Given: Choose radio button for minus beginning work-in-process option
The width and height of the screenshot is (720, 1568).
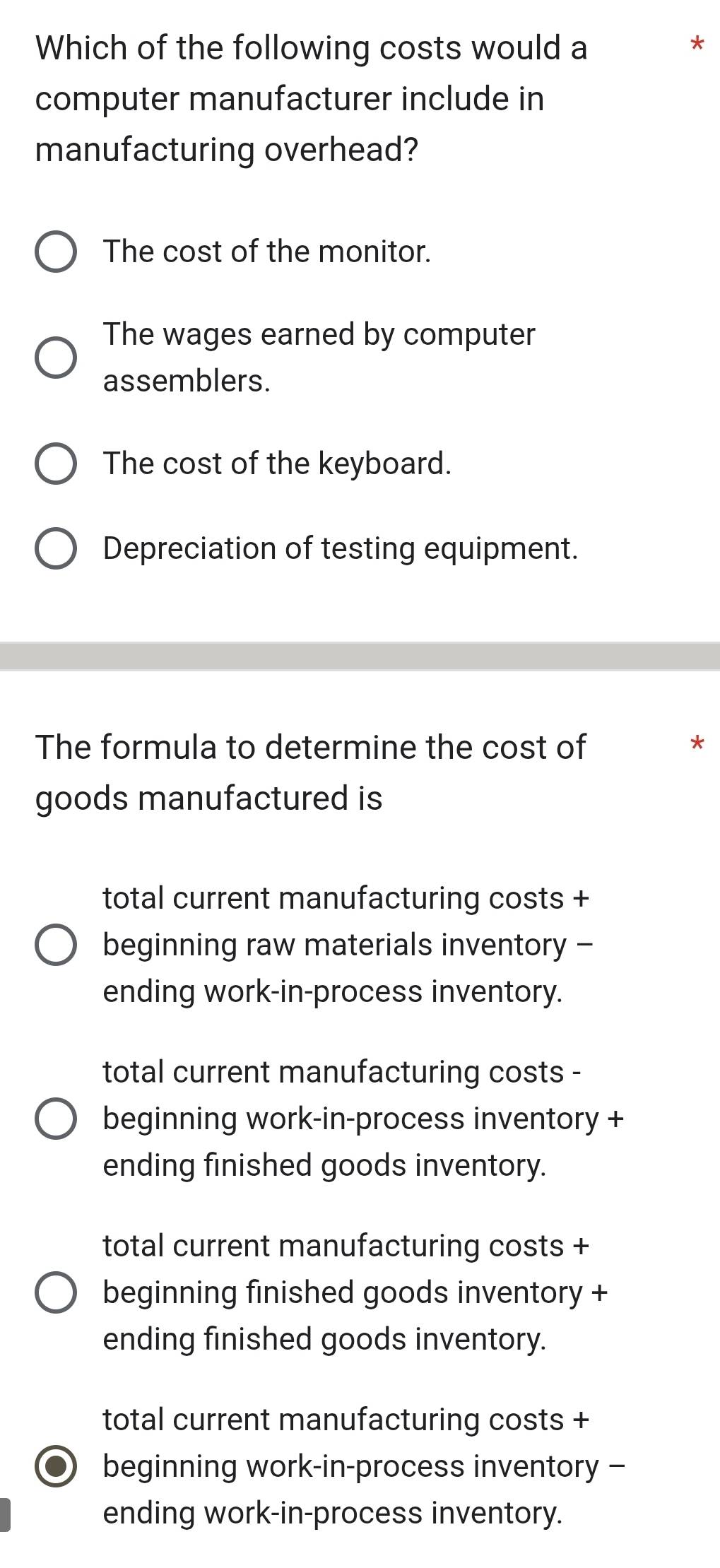Looking at the screenshot, I should pos(56,1119).
